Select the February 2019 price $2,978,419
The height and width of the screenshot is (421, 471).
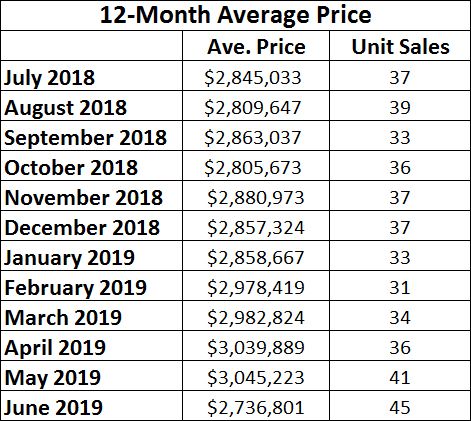point(256,286)
